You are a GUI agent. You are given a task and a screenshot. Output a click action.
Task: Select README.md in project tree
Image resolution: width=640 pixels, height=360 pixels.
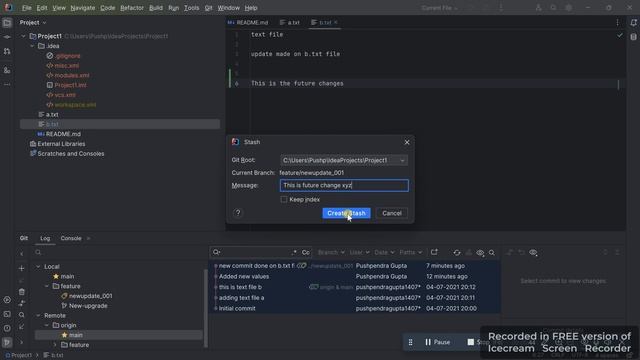click(59, 134)
